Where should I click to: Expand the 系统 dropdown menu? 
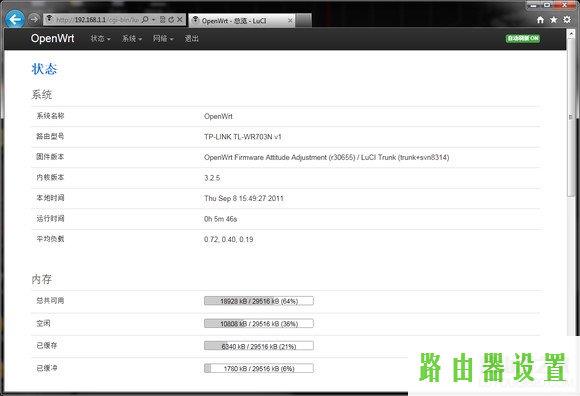tap(132, 38)
